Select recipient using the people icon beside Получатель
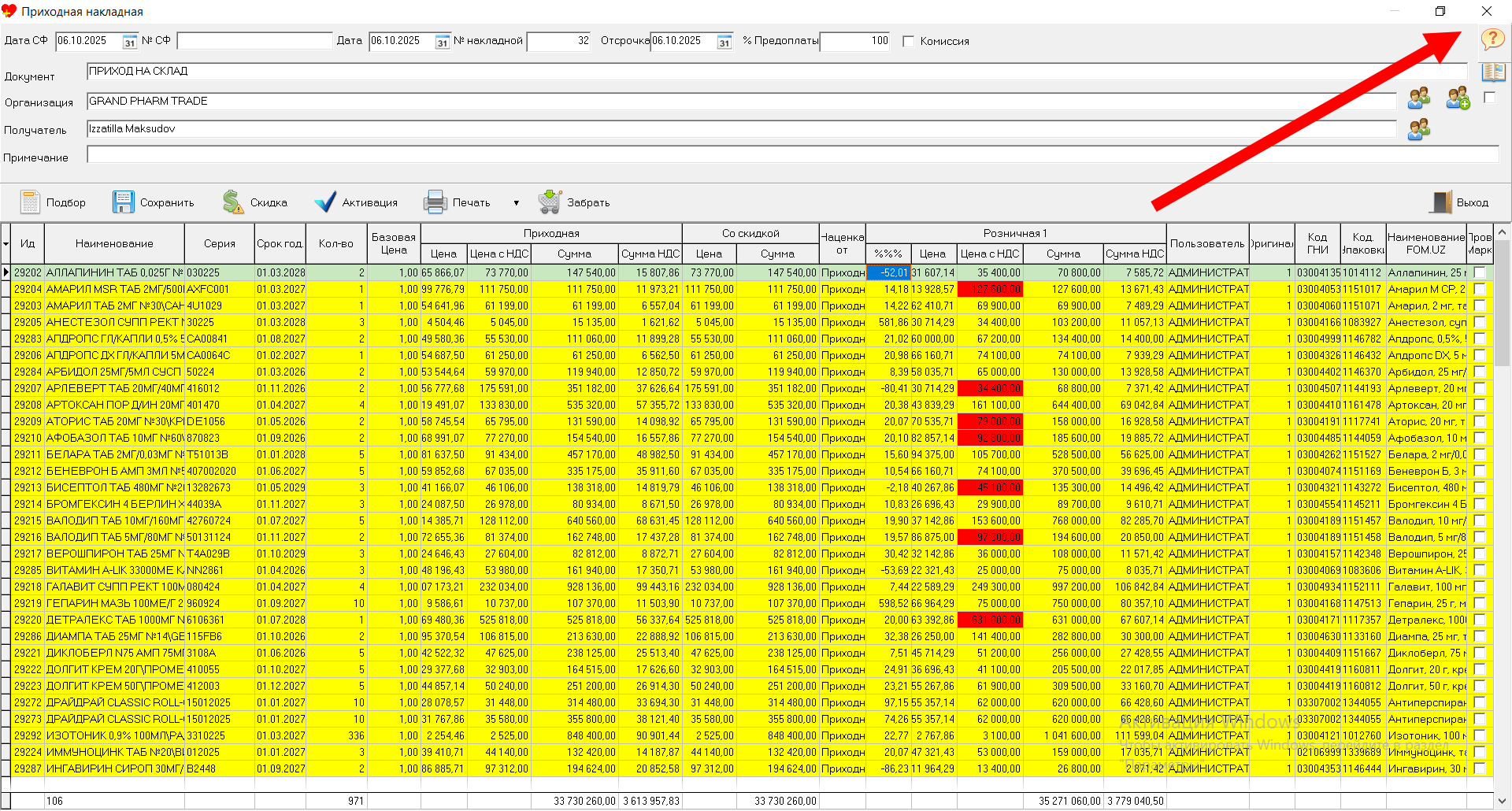1512x811 pixels. (1419, 129)
